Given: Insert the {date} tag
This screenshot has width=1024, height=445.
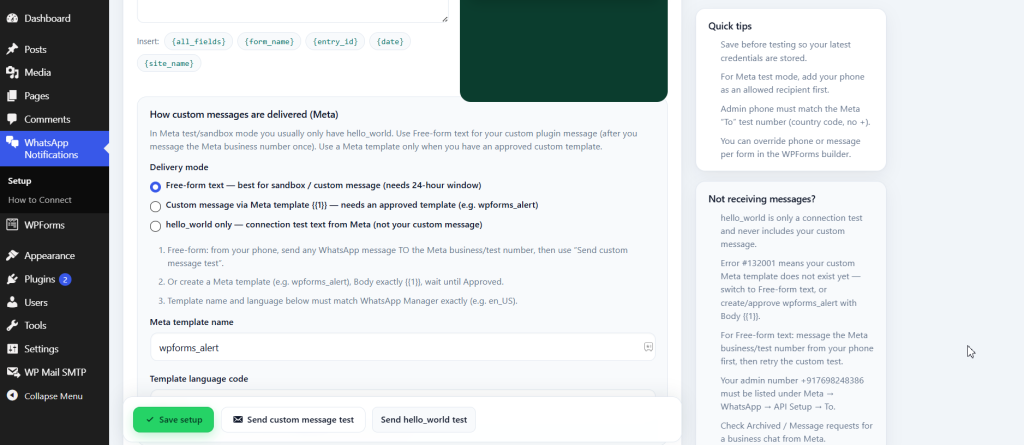Looking at the screenshot, I should (390, 41).
